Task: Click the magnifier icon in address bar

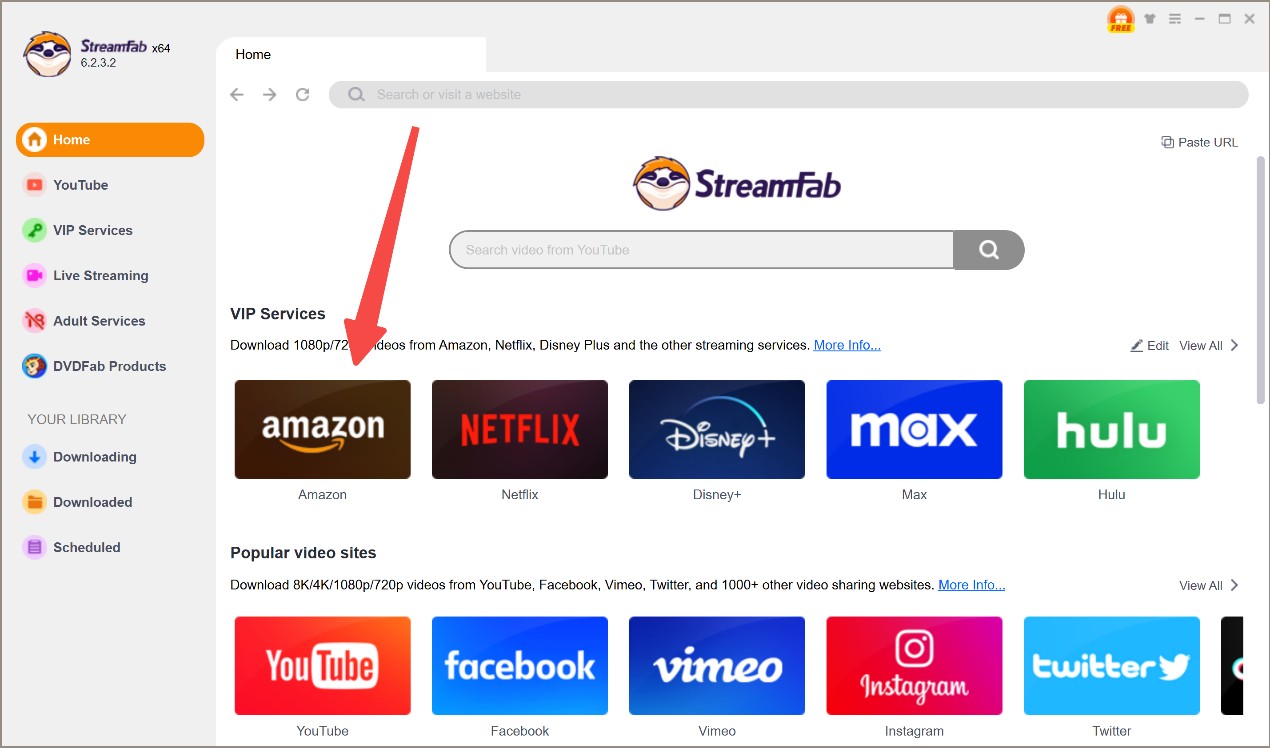Action: 356,94
